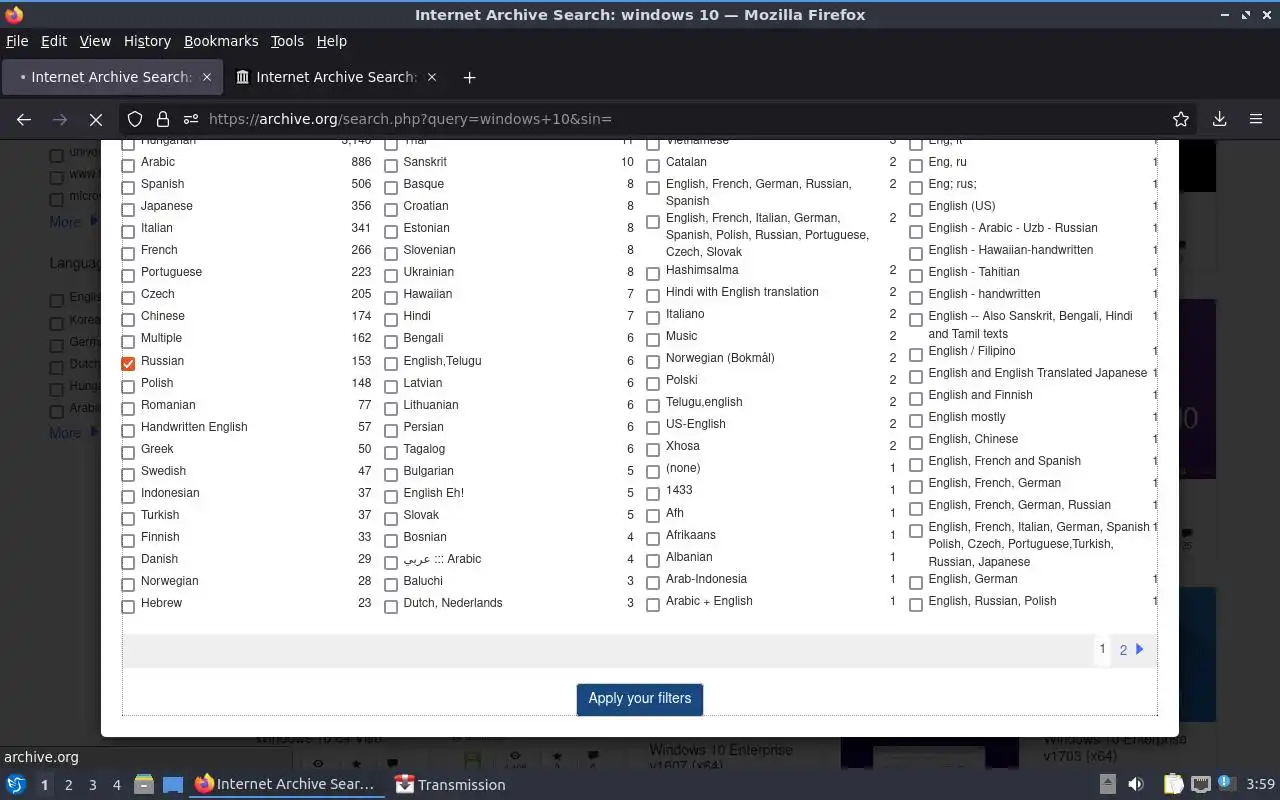Go back using the browser back arrow

pyautogui.click(x=24, y=119)
